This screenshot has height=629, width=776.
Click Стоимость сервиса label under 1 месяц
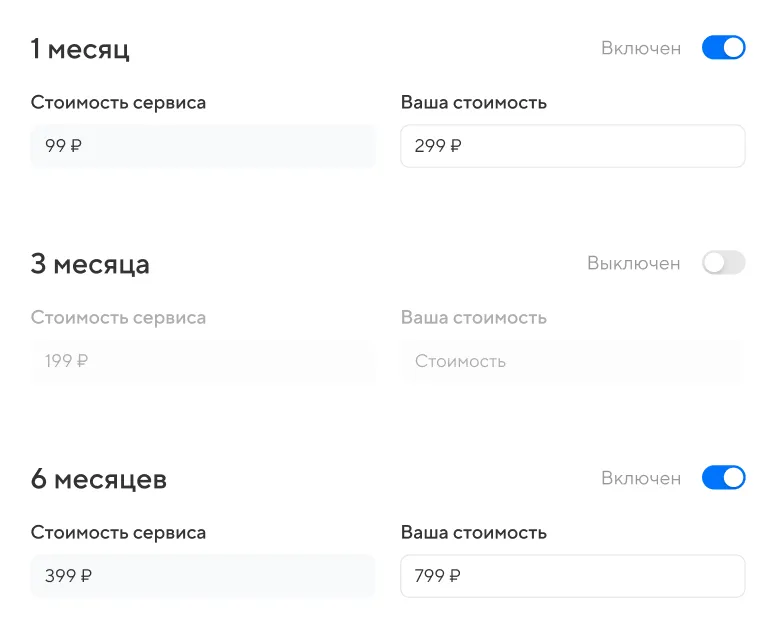coord(118,103)
